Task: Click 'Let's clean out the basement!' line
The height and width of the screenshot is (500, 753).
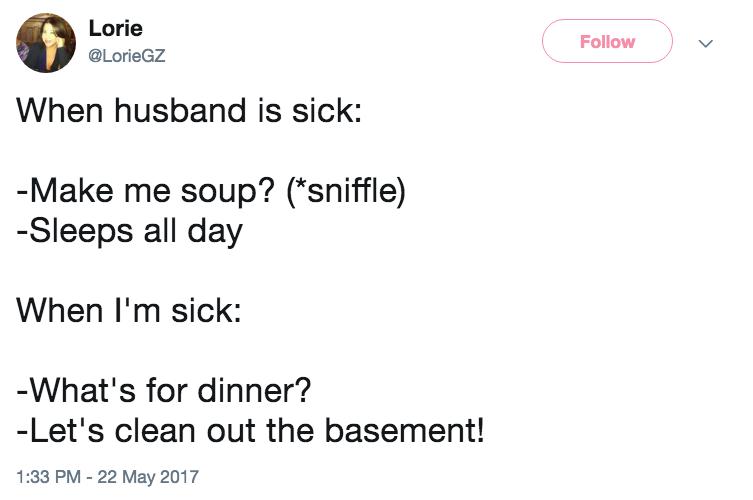Action: point(250,430)
